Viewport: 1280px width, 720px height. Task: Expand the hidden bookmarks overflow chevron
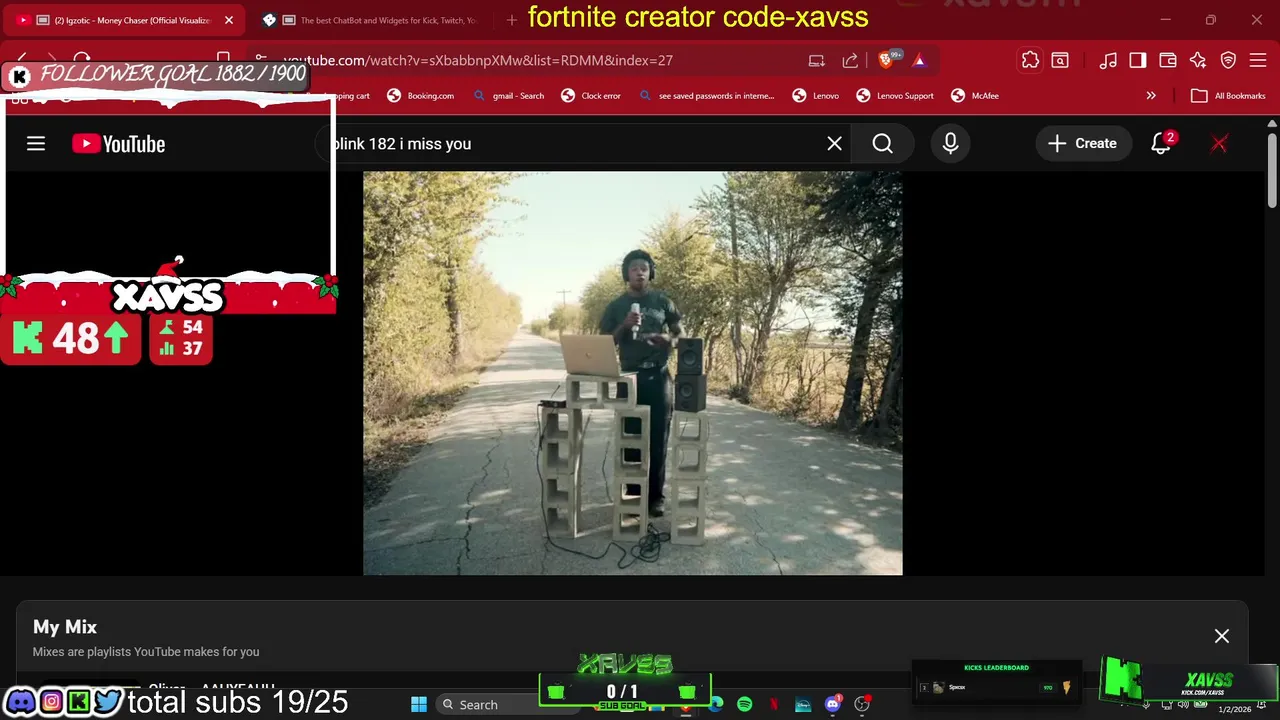1151,96
